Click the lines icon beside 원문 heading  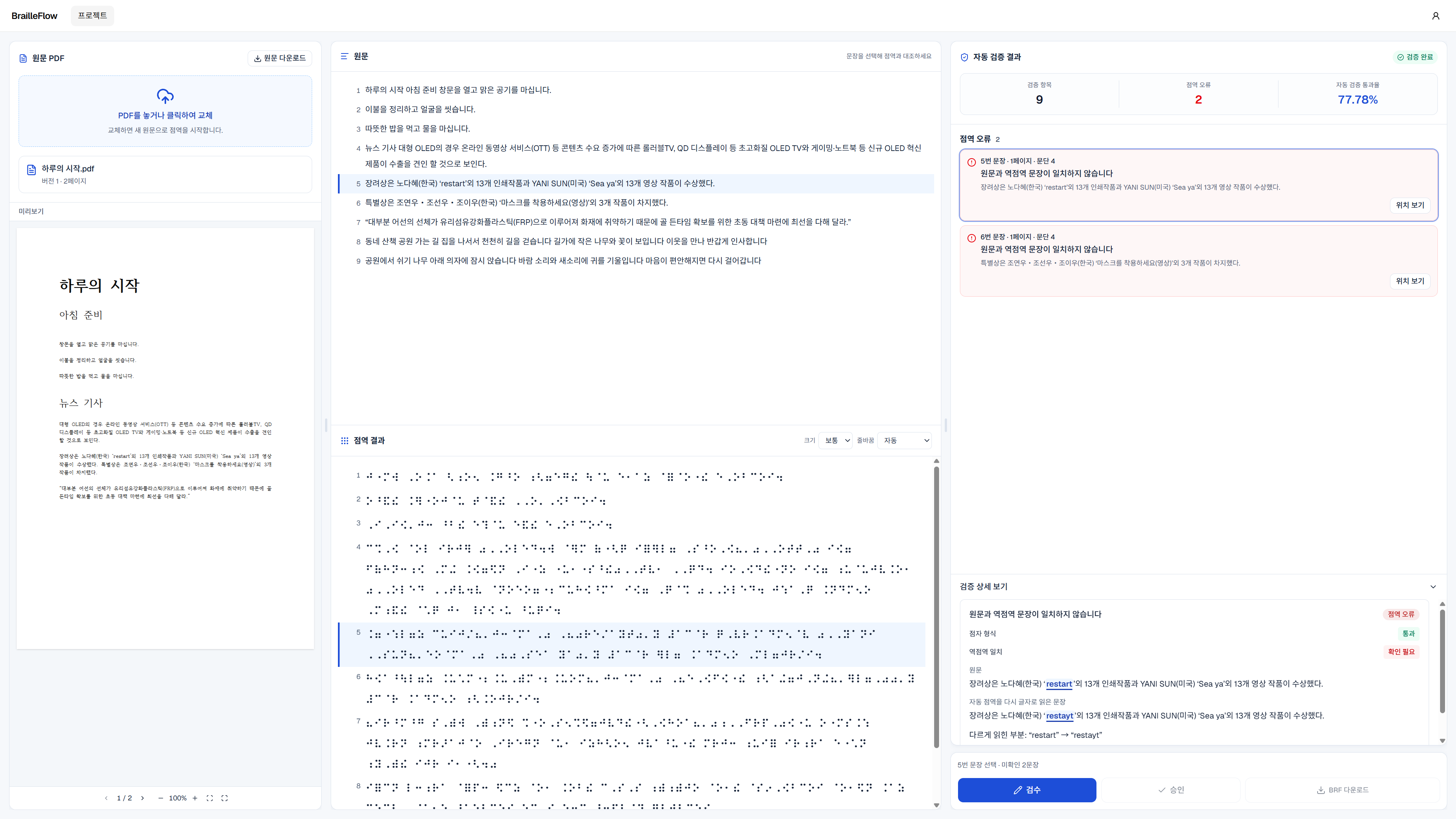click(x=344, y=57)
